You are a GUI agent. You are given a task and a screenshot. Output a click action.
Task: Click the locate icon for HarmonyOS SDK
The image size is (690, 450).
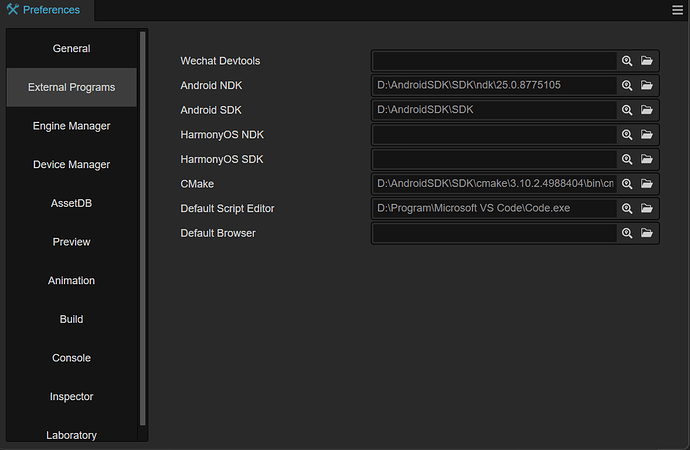[x=627, y=159]
